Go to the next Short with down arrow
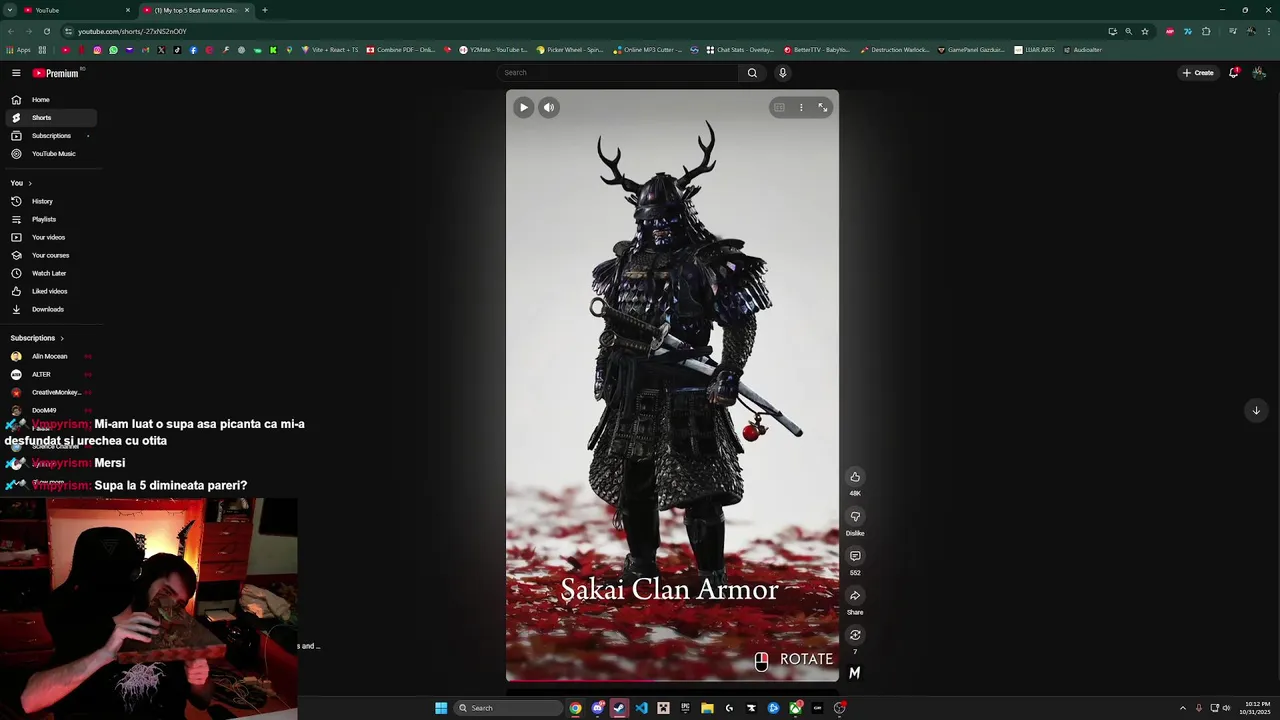The image size is (1280, 720). 1256,410
